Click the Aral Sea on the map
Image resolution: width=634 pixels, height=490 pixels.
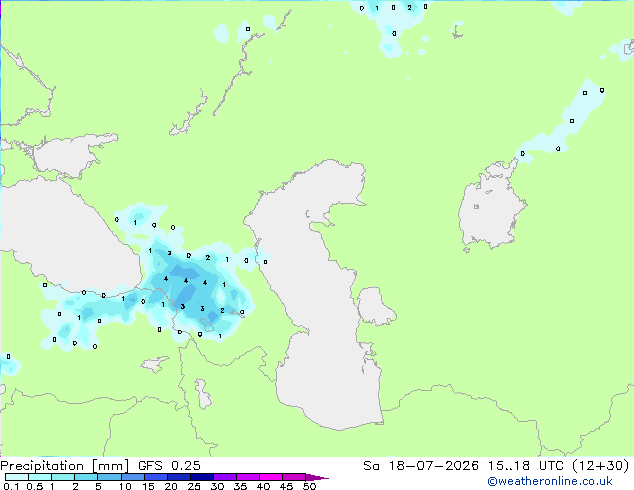pos(491,206)
